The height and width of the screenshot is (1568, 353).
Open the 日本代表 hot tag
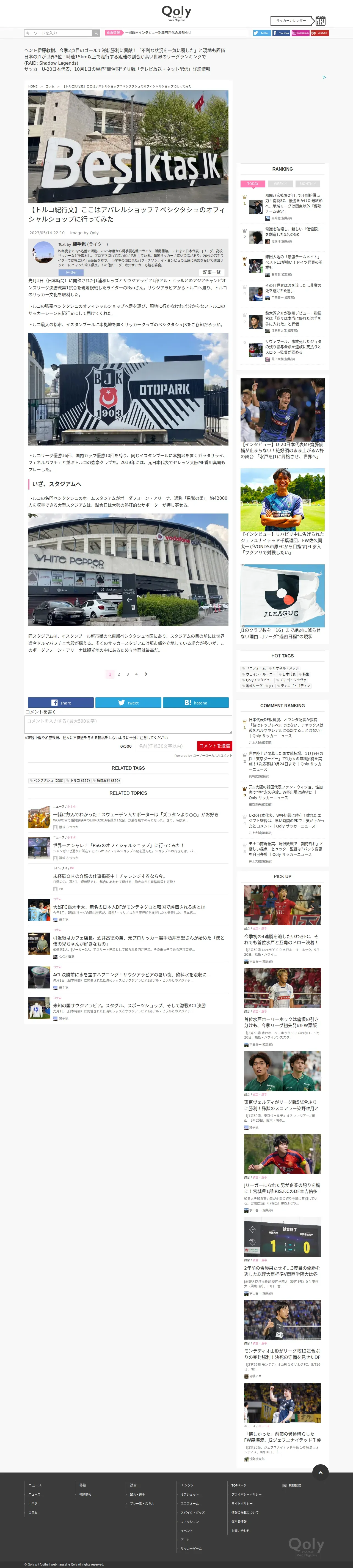pyautogui.click(x=287, y=674)
